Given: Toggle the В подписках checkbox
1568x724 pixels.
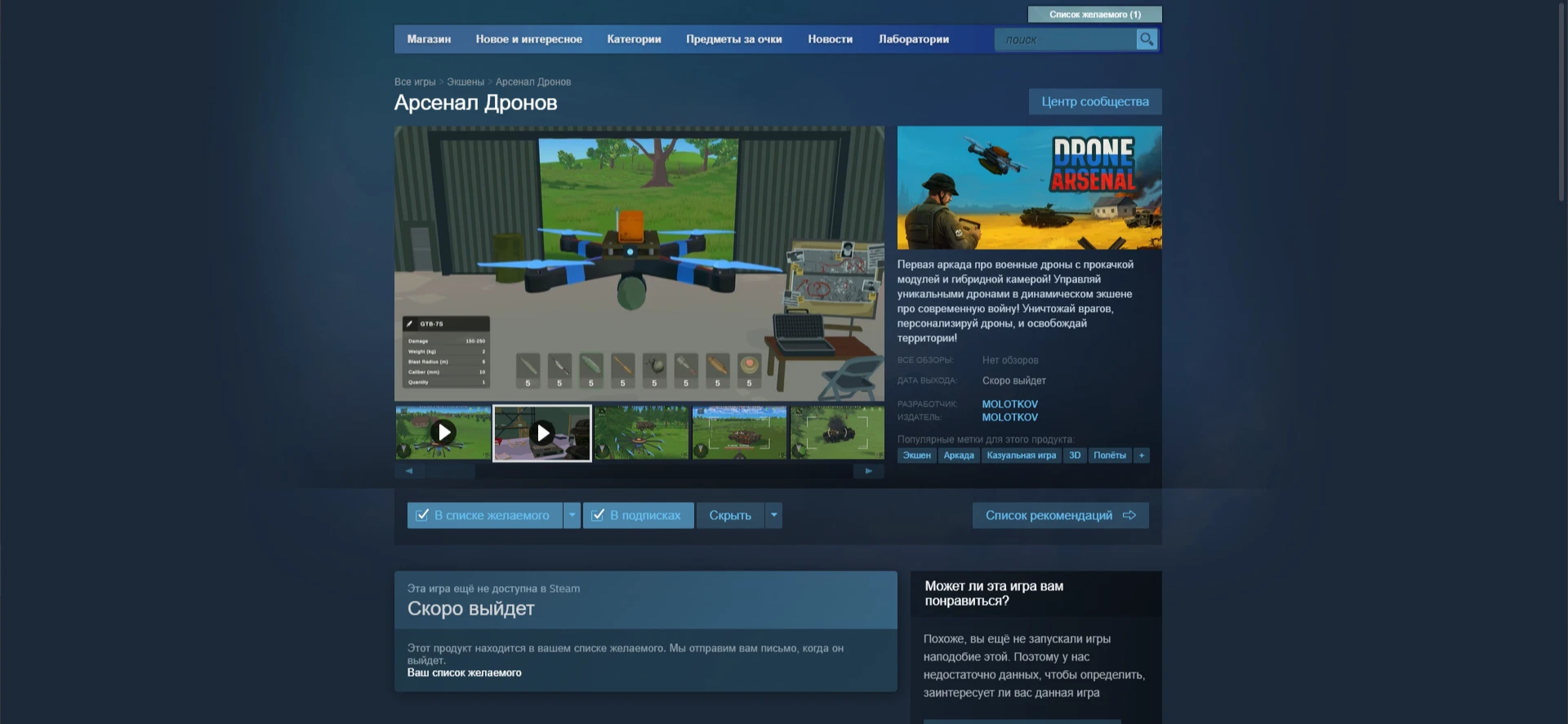Looking at the screenshot, I should [598, 515].
